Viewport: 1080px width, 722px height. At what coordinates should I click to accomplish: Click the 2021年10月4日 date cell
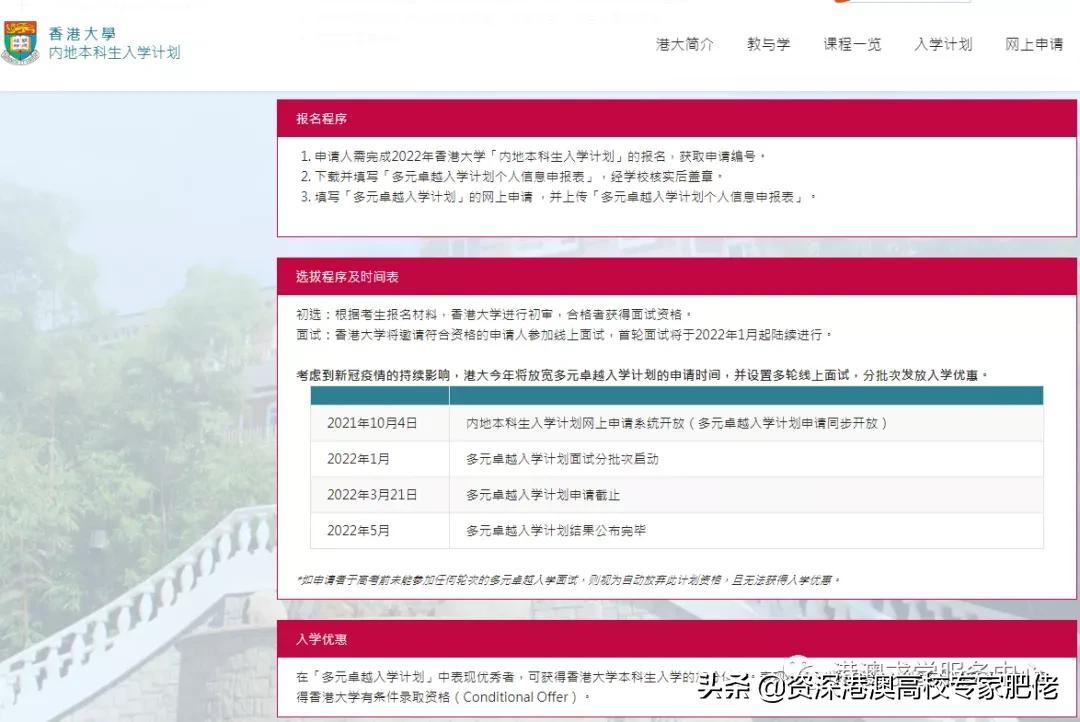click(x=380, y=423)
